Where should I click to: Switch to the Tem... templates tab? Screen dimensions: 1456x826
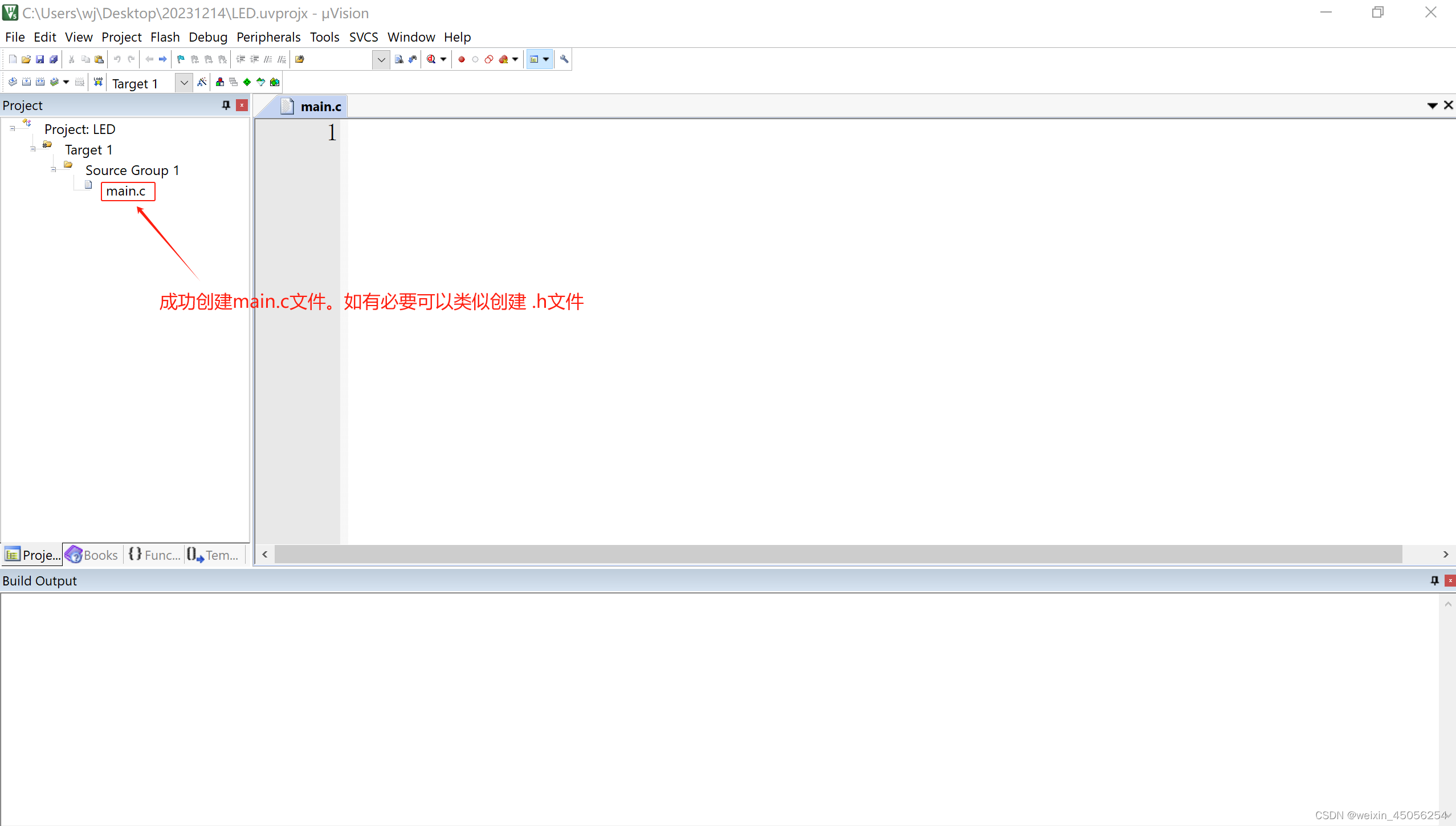coord(214,555)
